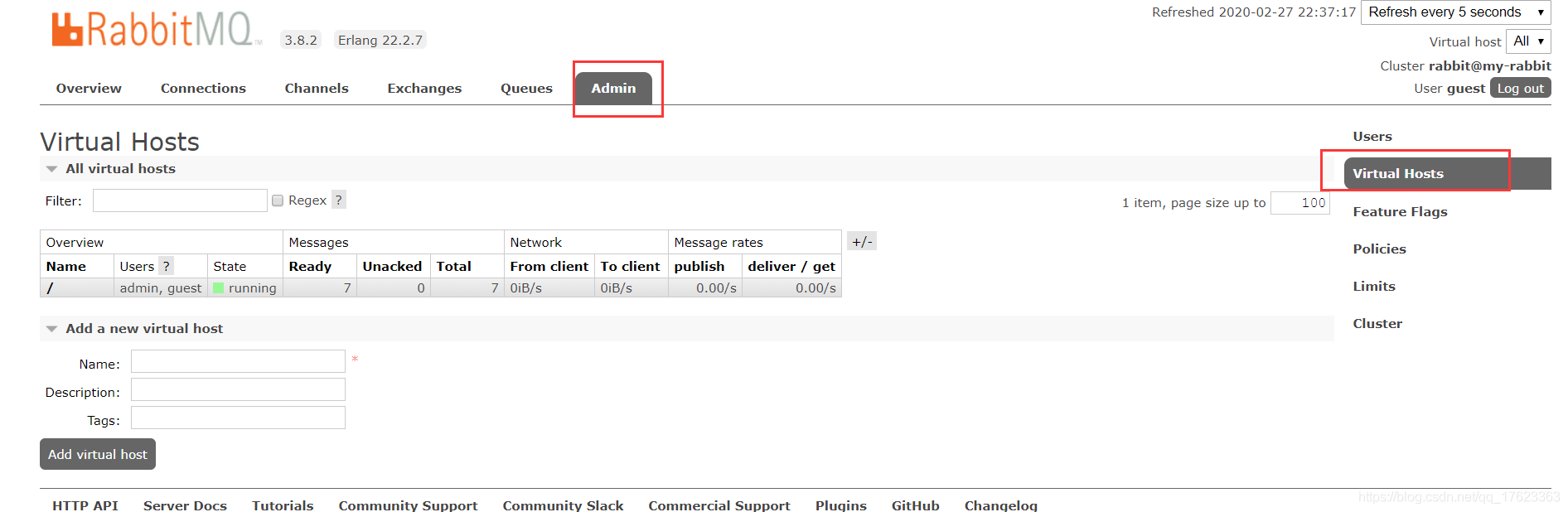This screenshot has width=1568, height=512.
Task: Switch to the Connections tab
Action: click(203, 88)
